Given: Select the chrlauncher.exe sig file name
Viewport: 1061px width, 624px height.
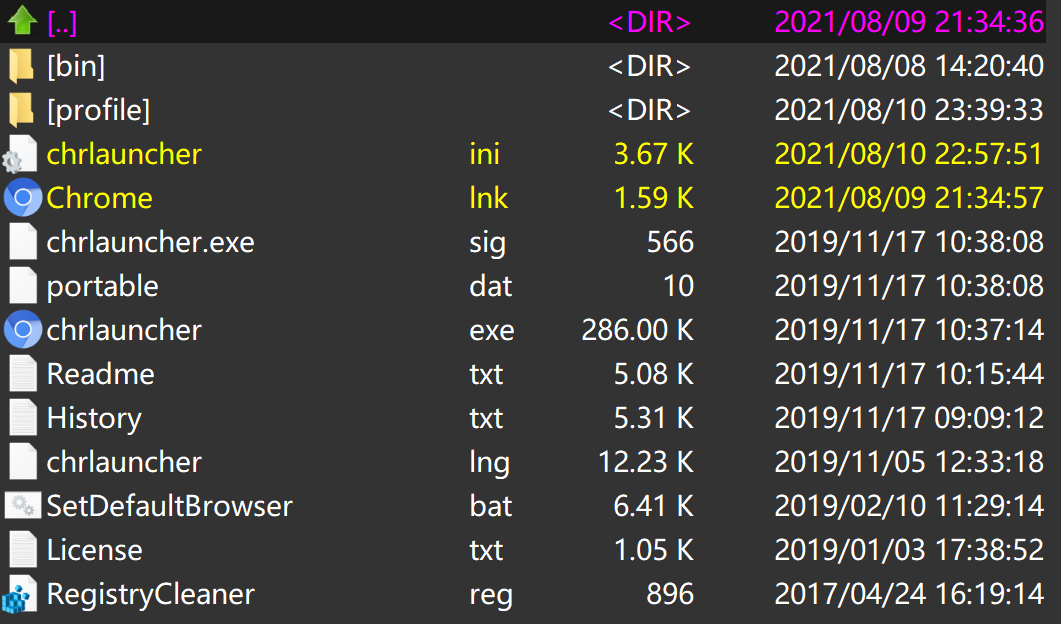Looking at the screenshot, I should click(150, 242).
